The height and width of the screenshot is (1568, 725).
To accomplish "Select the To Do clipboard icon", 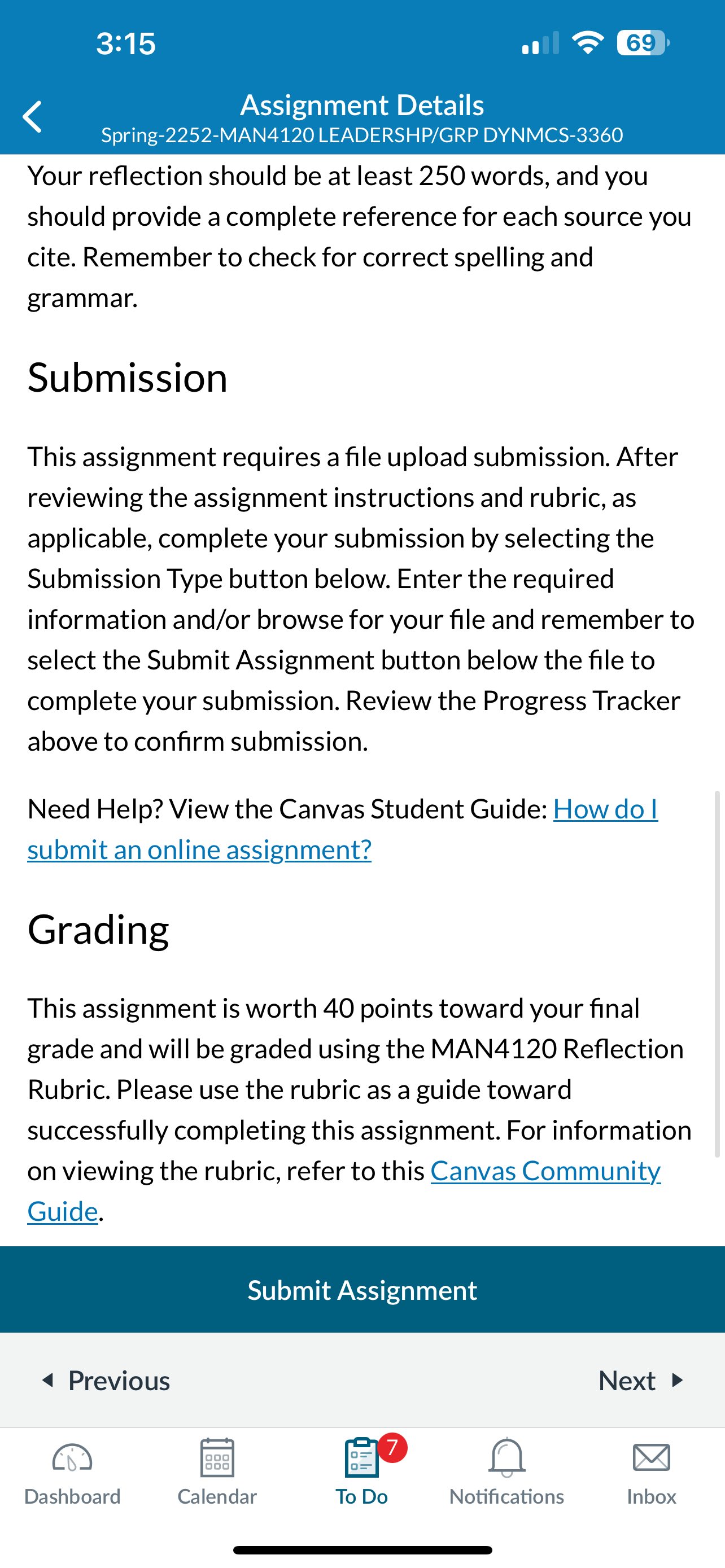I will click(x=361, y=1458).
